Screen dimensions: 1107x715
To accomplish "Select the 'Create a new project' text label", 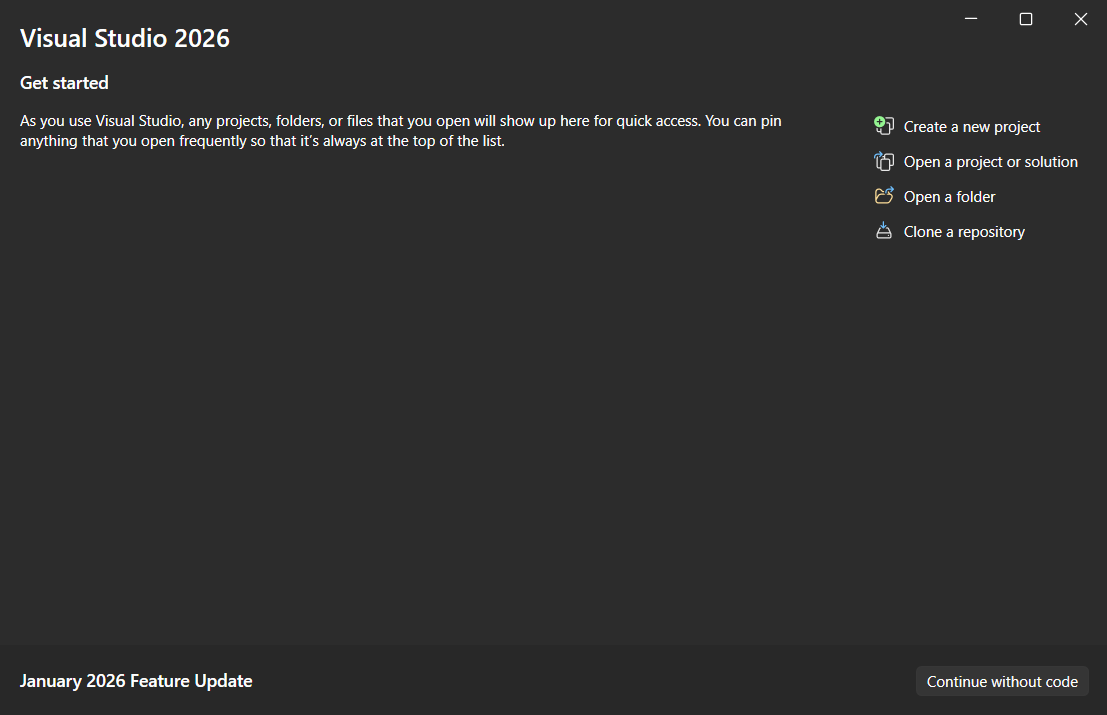I will [971, 127].
